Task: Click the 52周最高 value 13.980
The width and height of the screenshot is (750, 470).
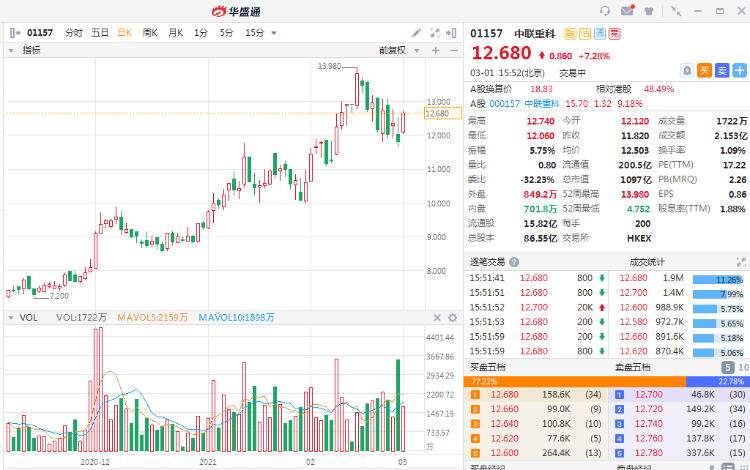Action: [x=635, y=194]
